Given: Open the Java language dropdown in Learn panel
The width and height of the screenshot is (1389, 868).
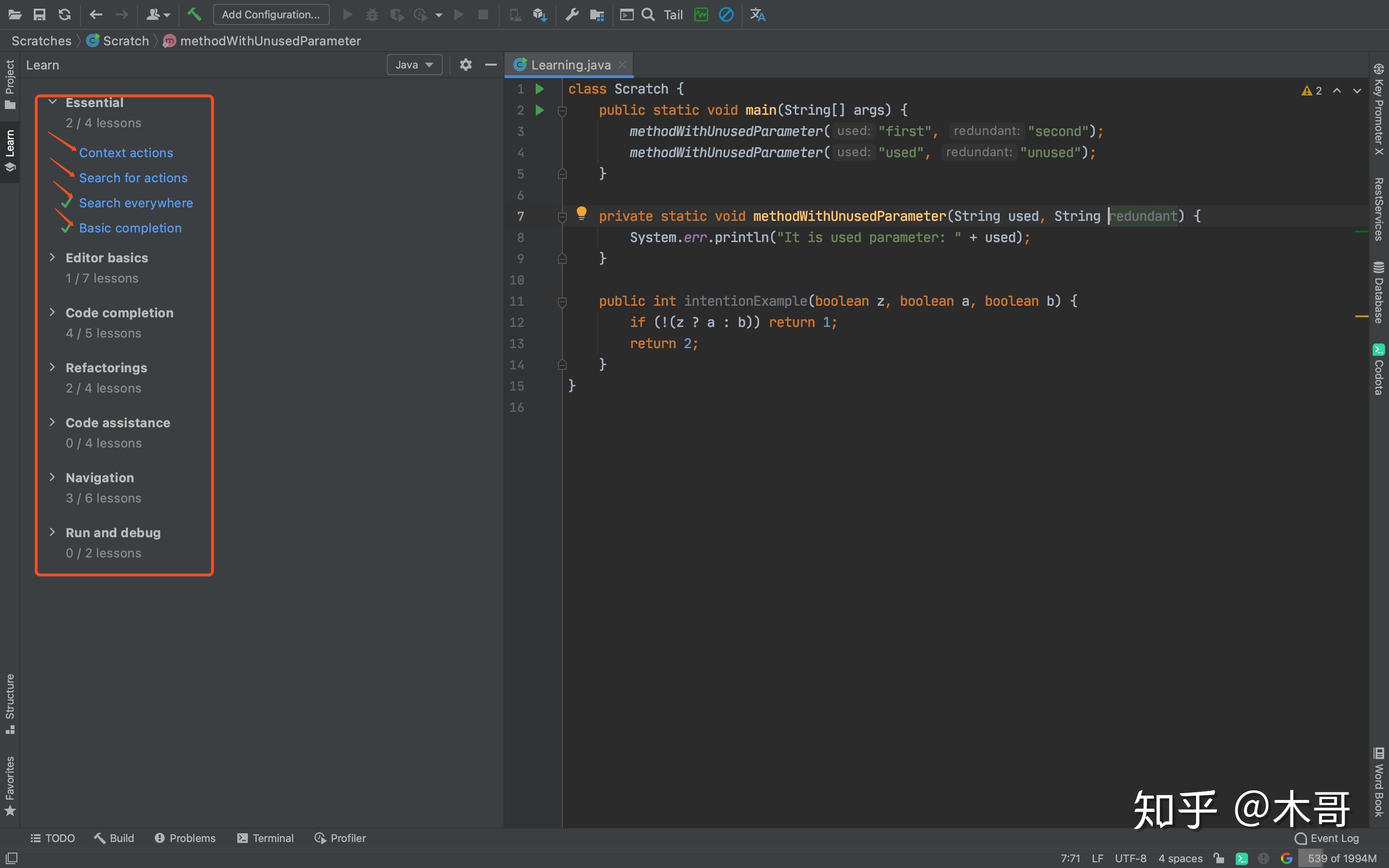Looking at the screenshot, I should click(414, 65).
